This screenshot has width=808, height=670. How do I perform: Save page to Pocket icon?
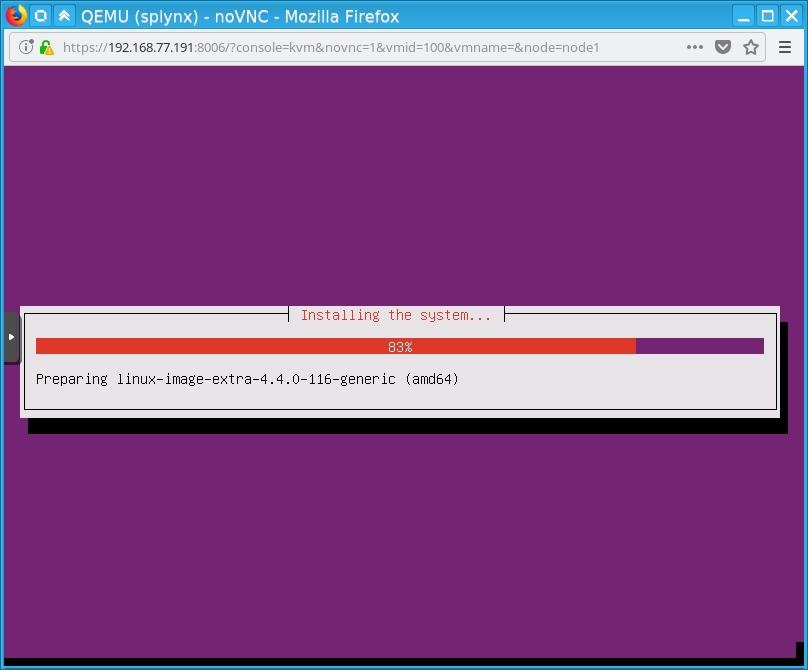[x=723, y=47]
